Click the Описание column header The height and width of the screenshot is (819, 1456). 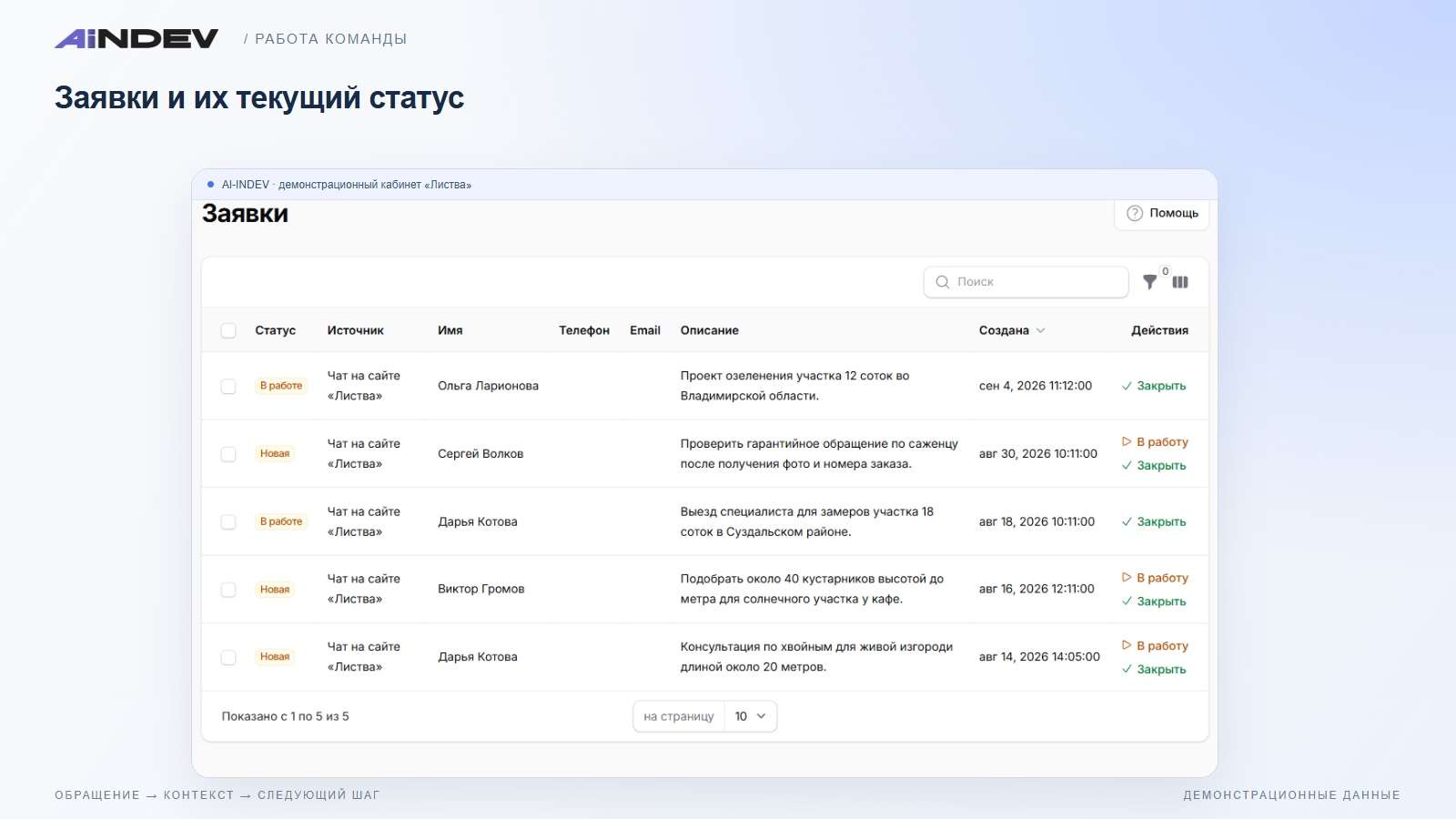(x=710, y=330)
